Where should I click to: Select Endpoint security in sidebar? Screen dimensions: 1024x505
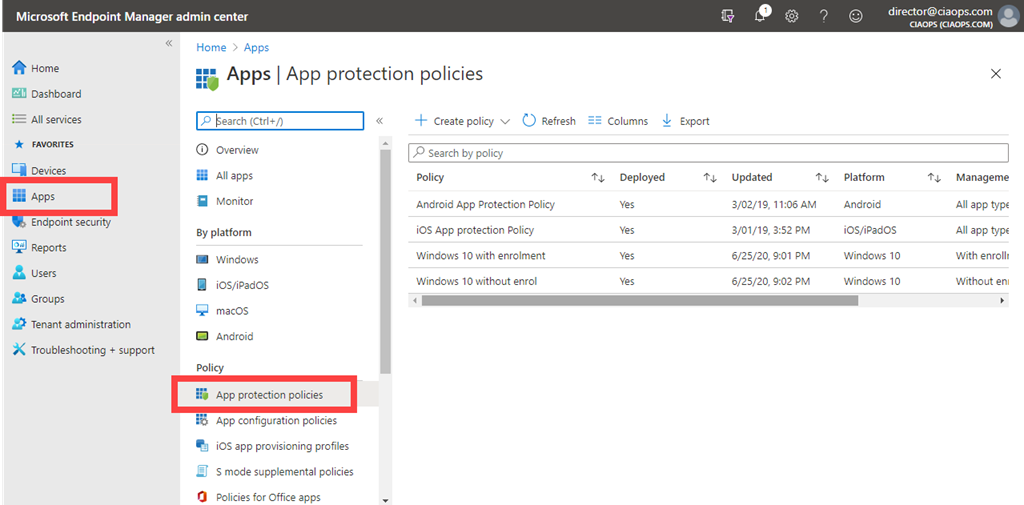70,222
